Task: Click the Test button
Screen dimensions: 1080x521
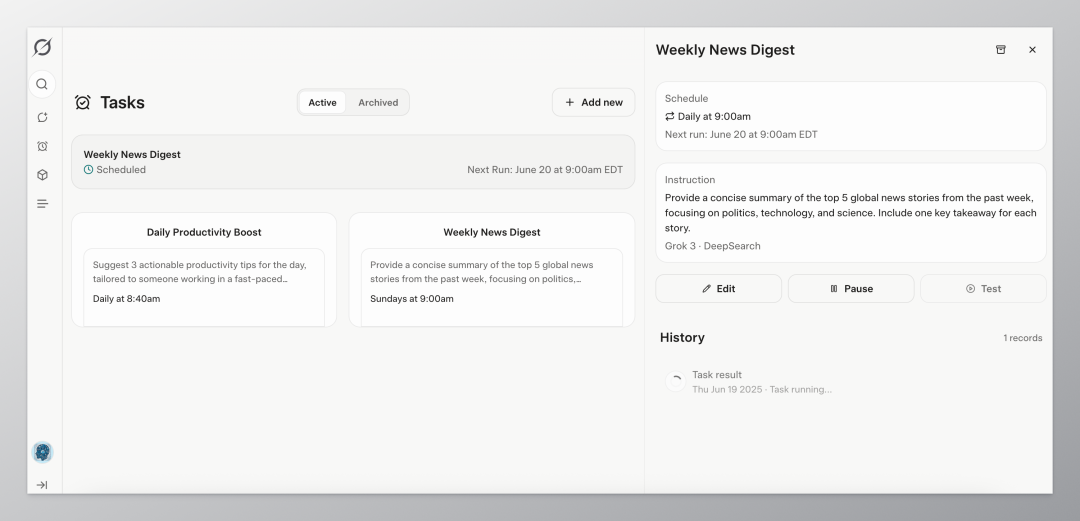Action: click(x=983, y=289)
